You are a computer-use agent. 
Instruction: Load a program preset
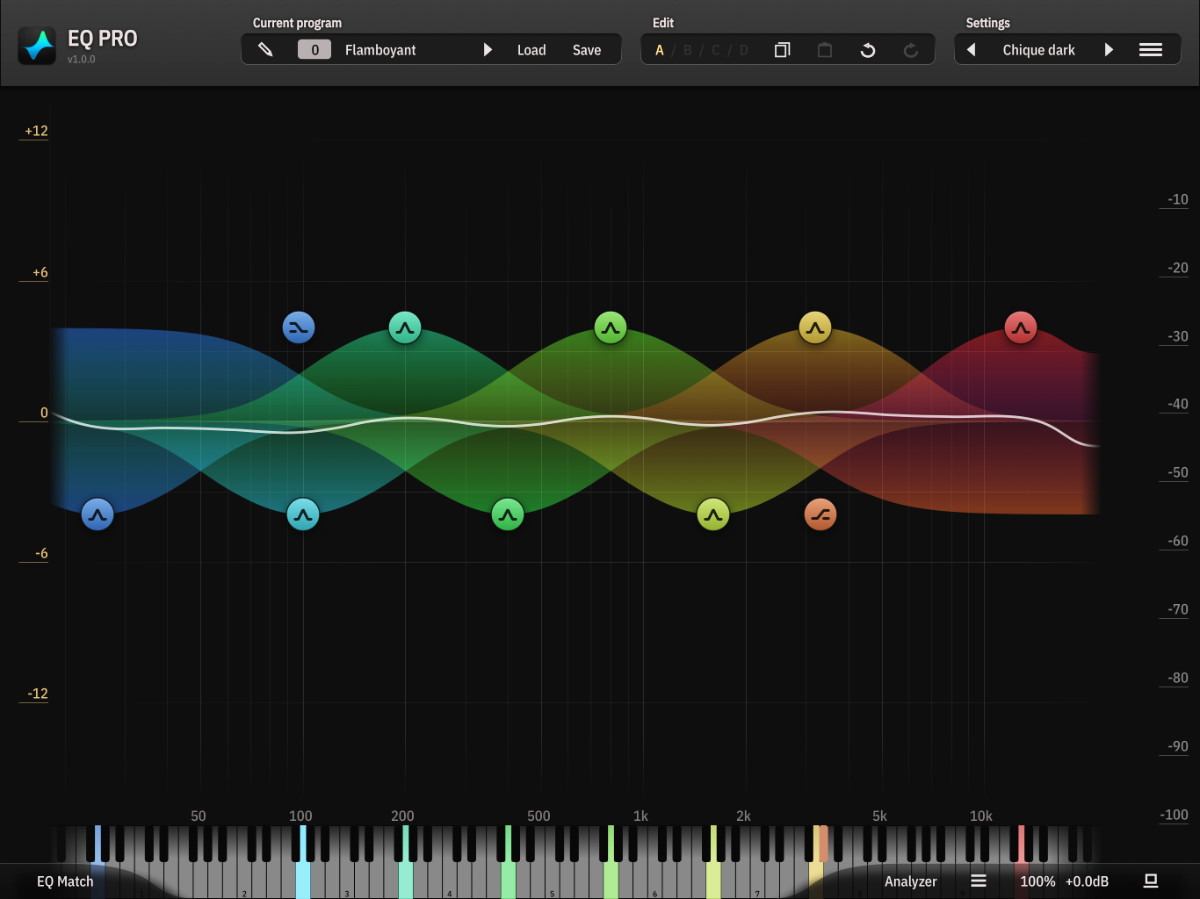(531, 49)
